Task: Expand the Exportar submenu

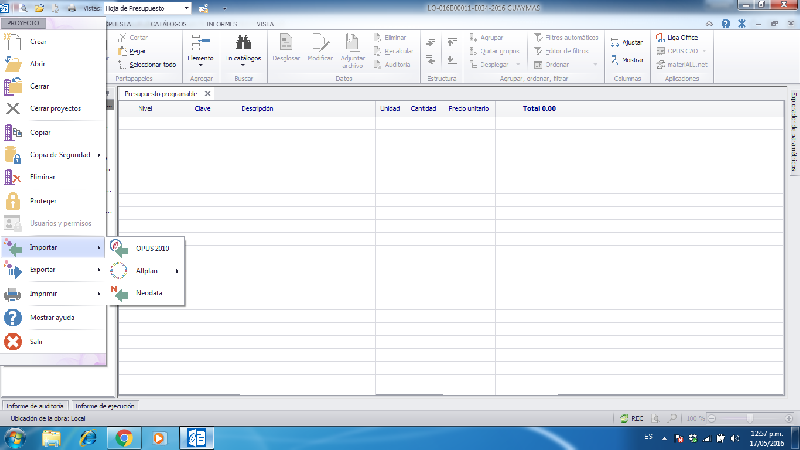Action: pos(98,270)
